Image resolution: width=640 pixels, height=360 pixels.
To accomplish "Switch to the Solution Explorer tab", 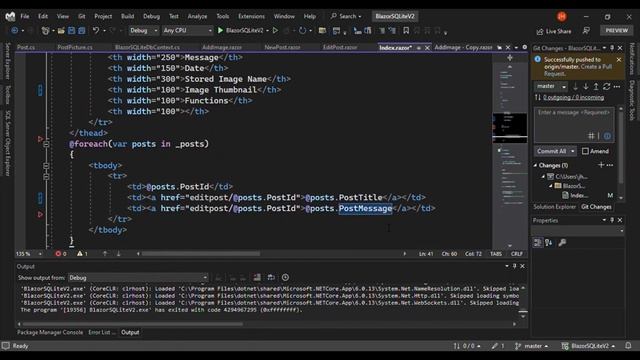I will (554, 207).
